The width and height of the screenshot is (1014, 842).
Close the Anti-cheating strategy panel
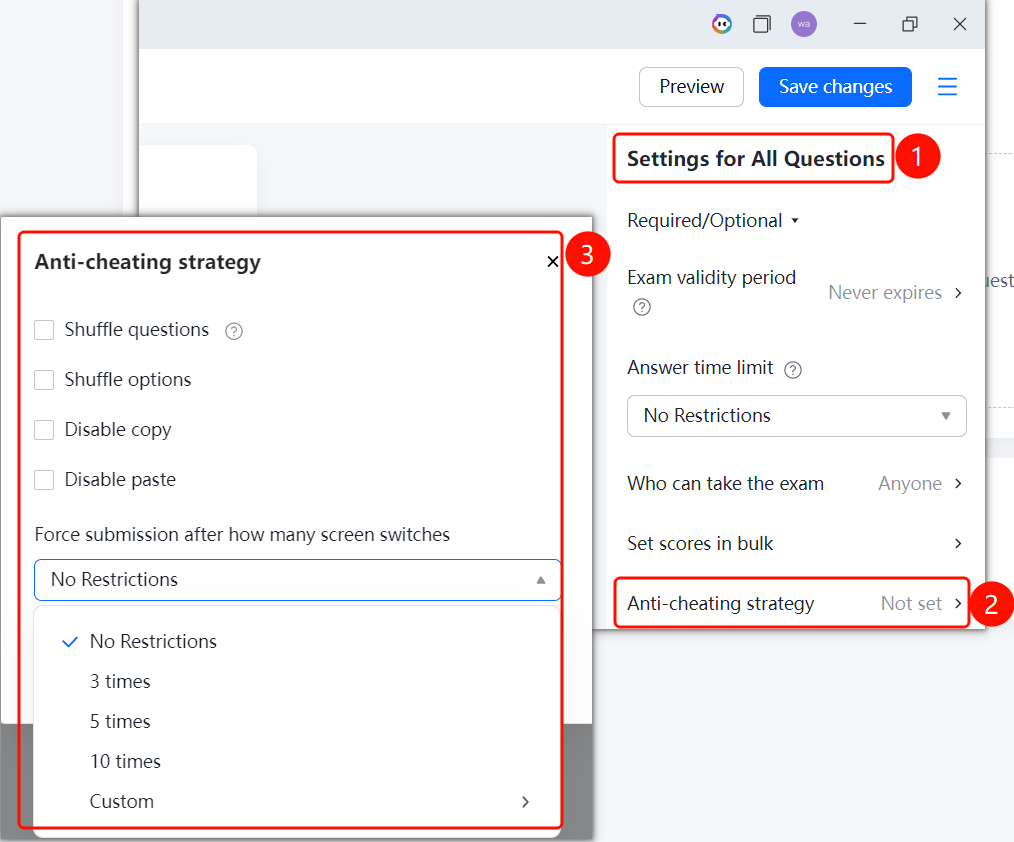click(552, 261)
